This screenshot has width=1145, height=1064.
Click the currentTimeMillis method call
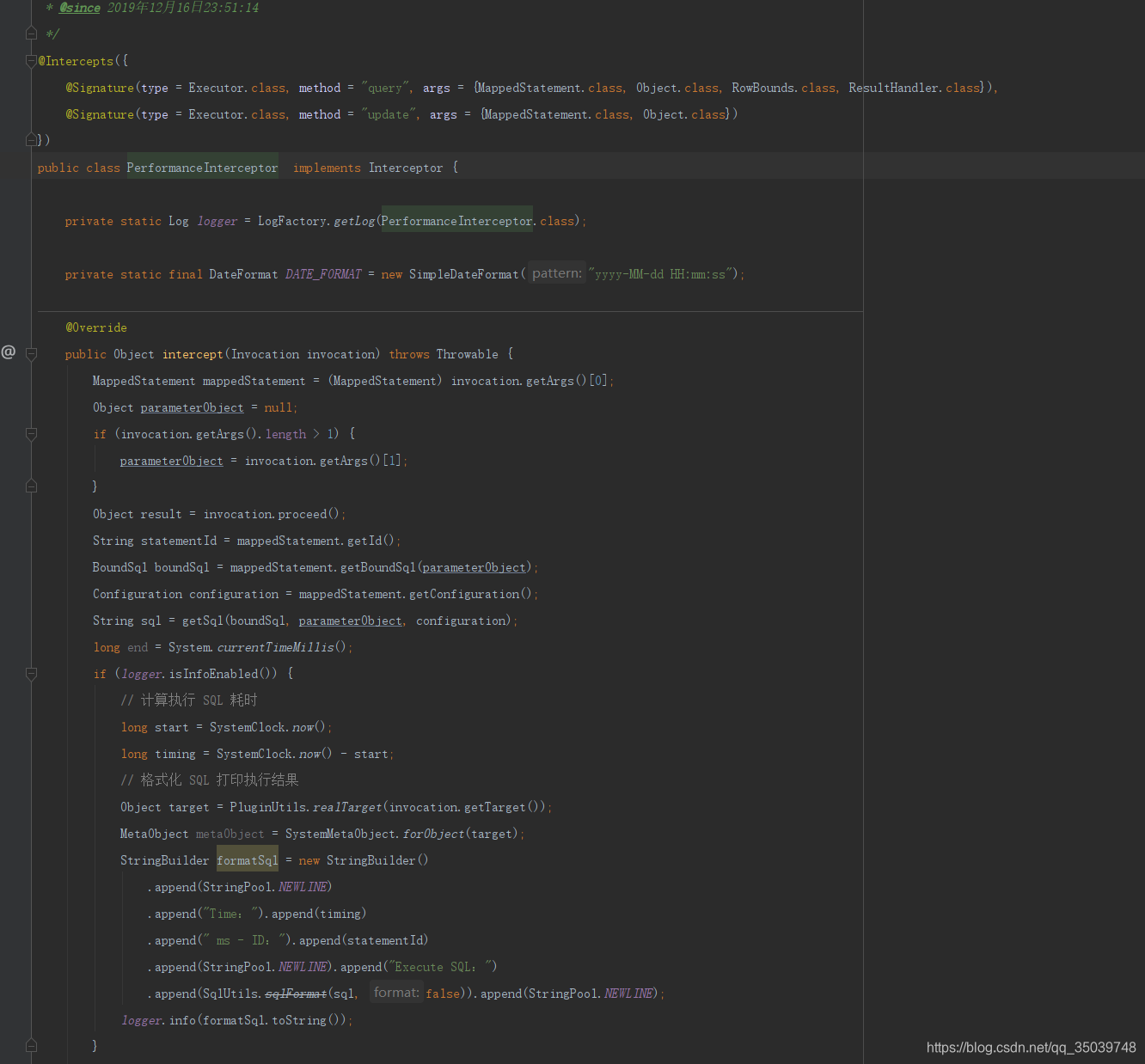click(x=275, y=647)
